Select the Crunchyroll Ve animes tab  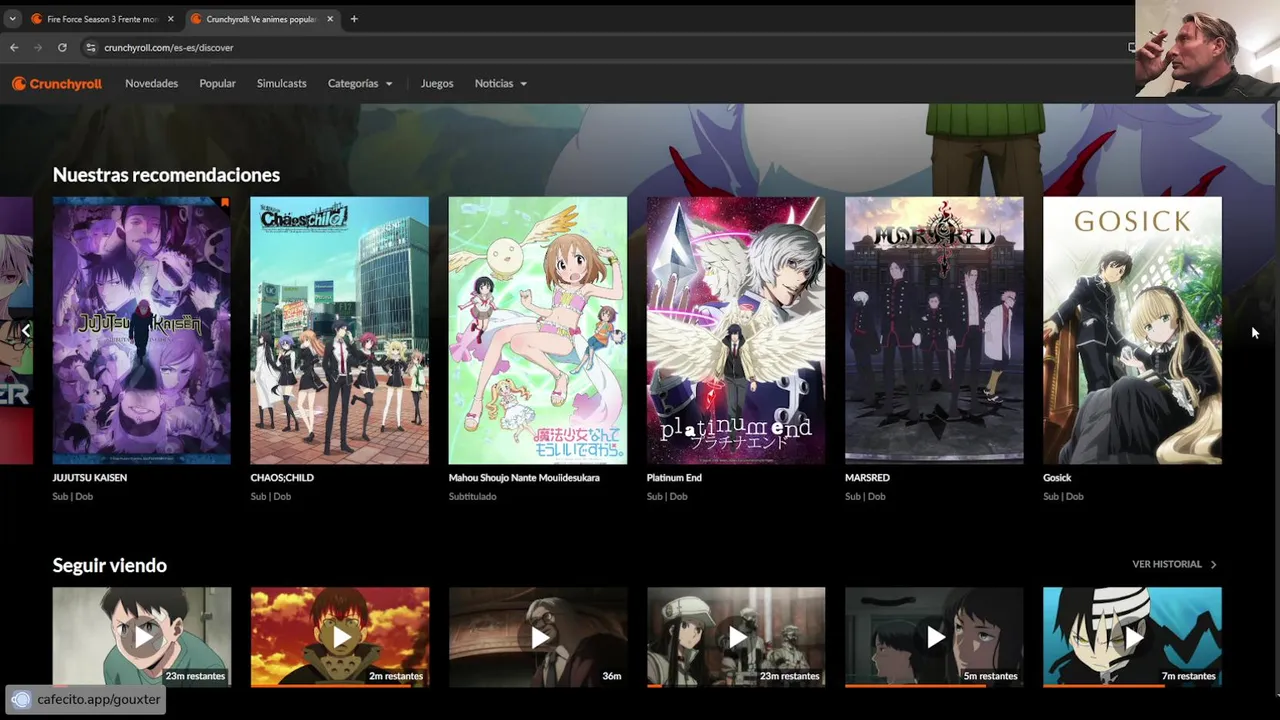click(x=262, y=19)
